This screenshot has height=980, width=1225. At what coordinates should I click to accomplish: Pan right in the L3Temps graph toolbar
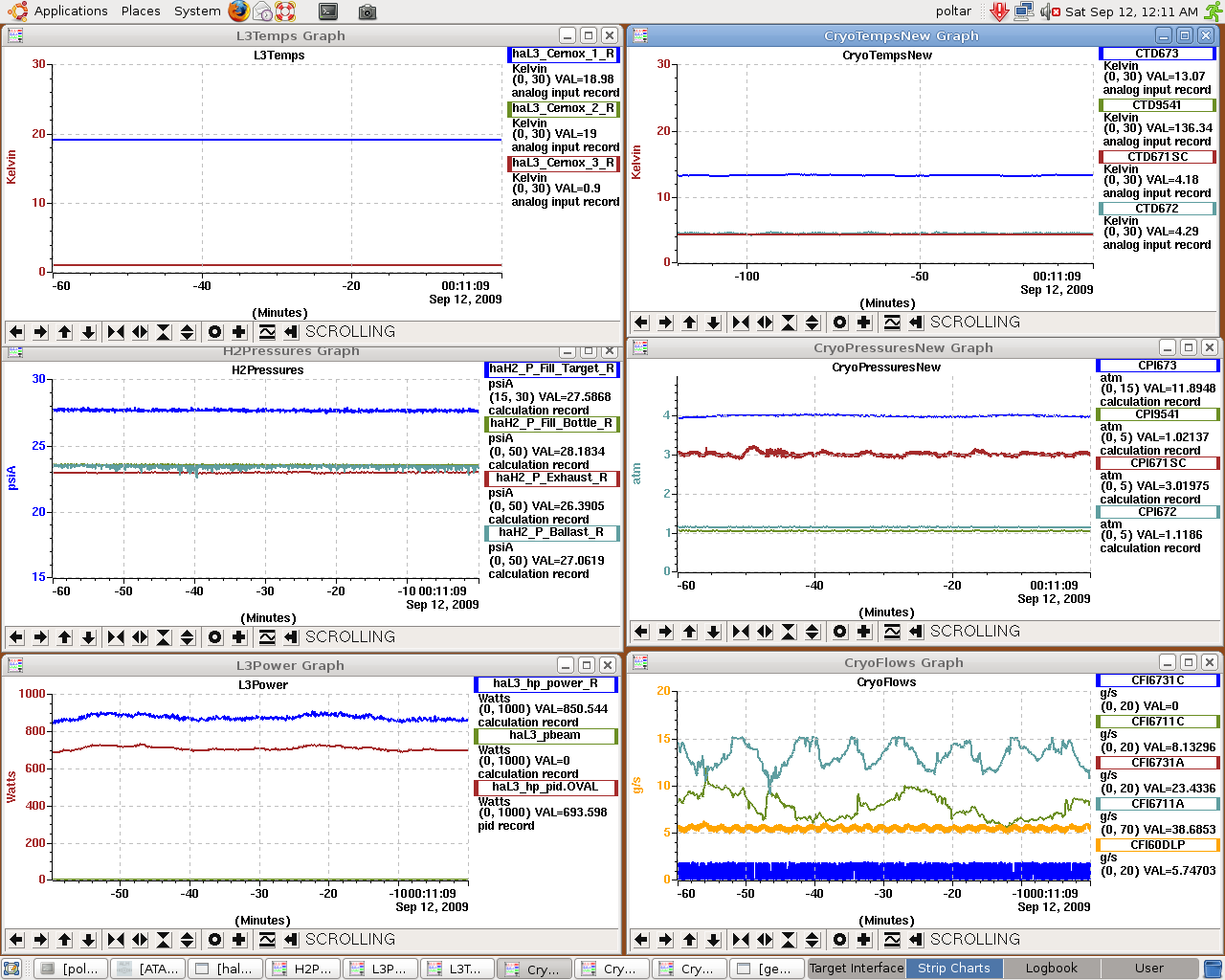(40, 332)
